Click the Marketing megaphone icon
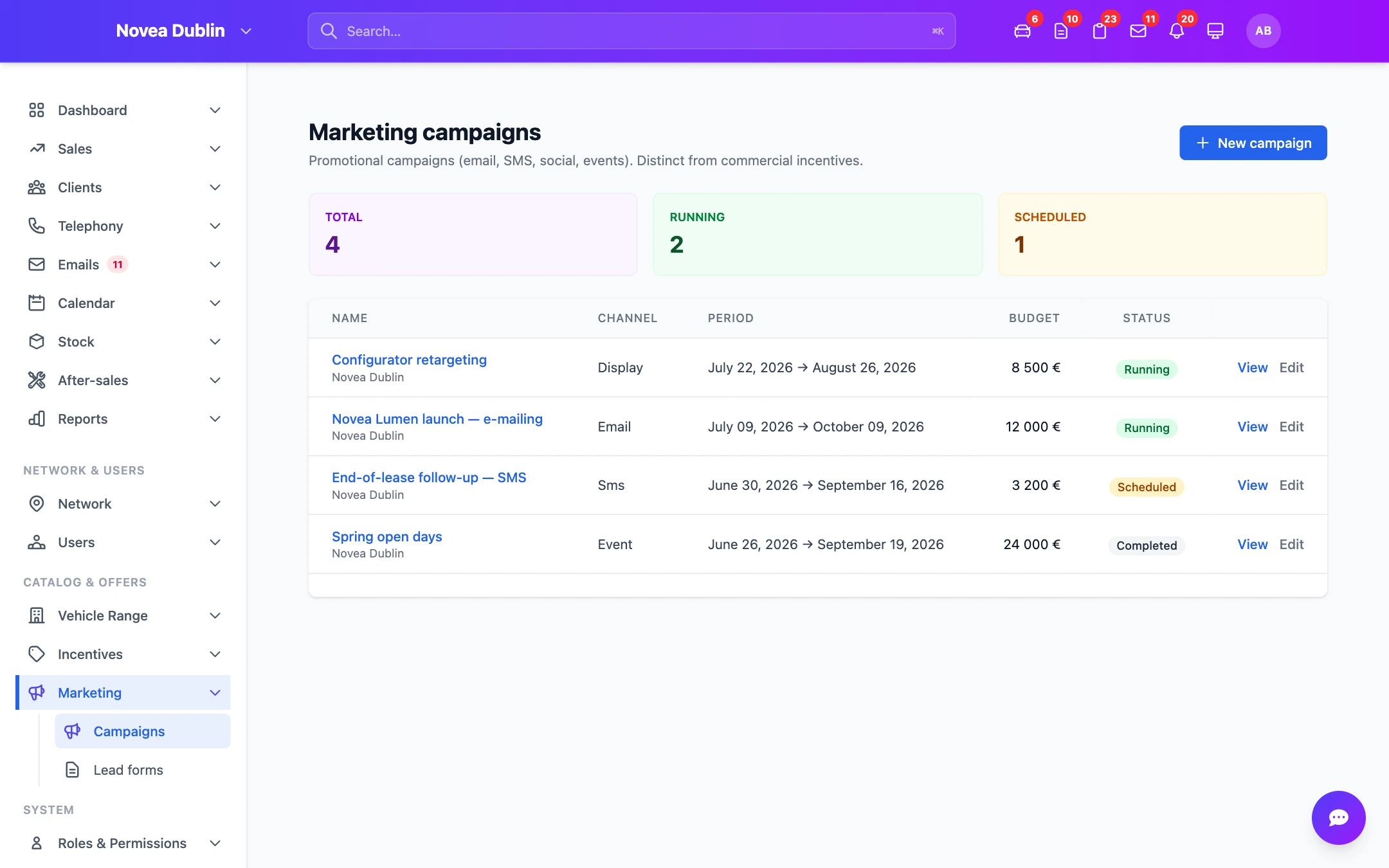Image resolution: width=1389 pixels, height=868 pixels. coord(37,692)
